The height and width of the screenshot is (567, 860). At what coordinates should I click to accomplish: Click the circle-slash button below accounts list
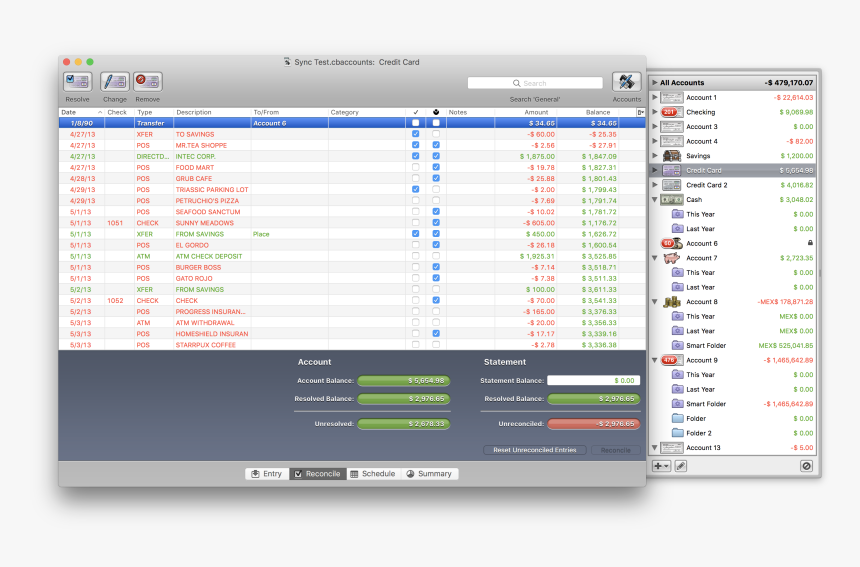click(806, 466)
